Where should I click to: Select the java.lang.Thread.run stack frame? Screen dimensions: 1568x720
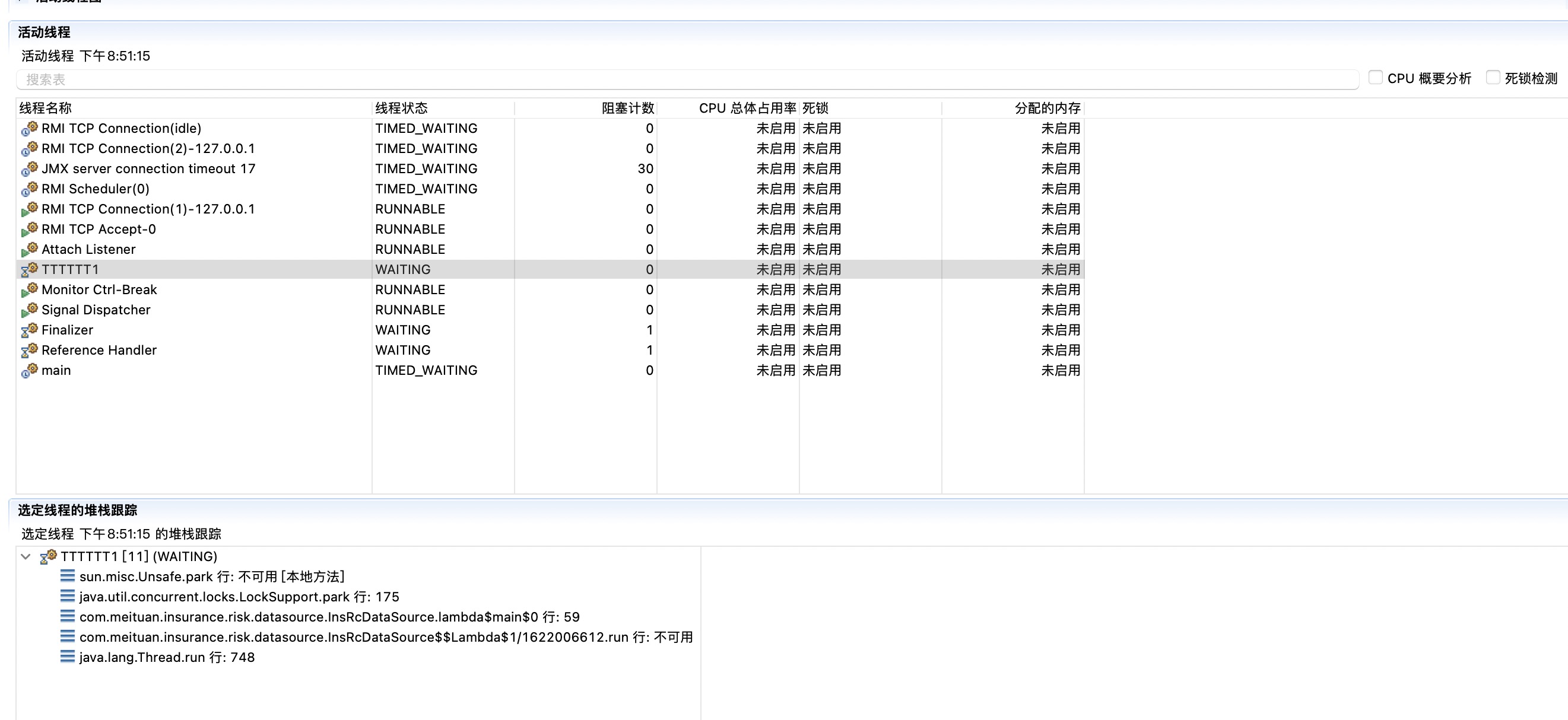point(167,657)
